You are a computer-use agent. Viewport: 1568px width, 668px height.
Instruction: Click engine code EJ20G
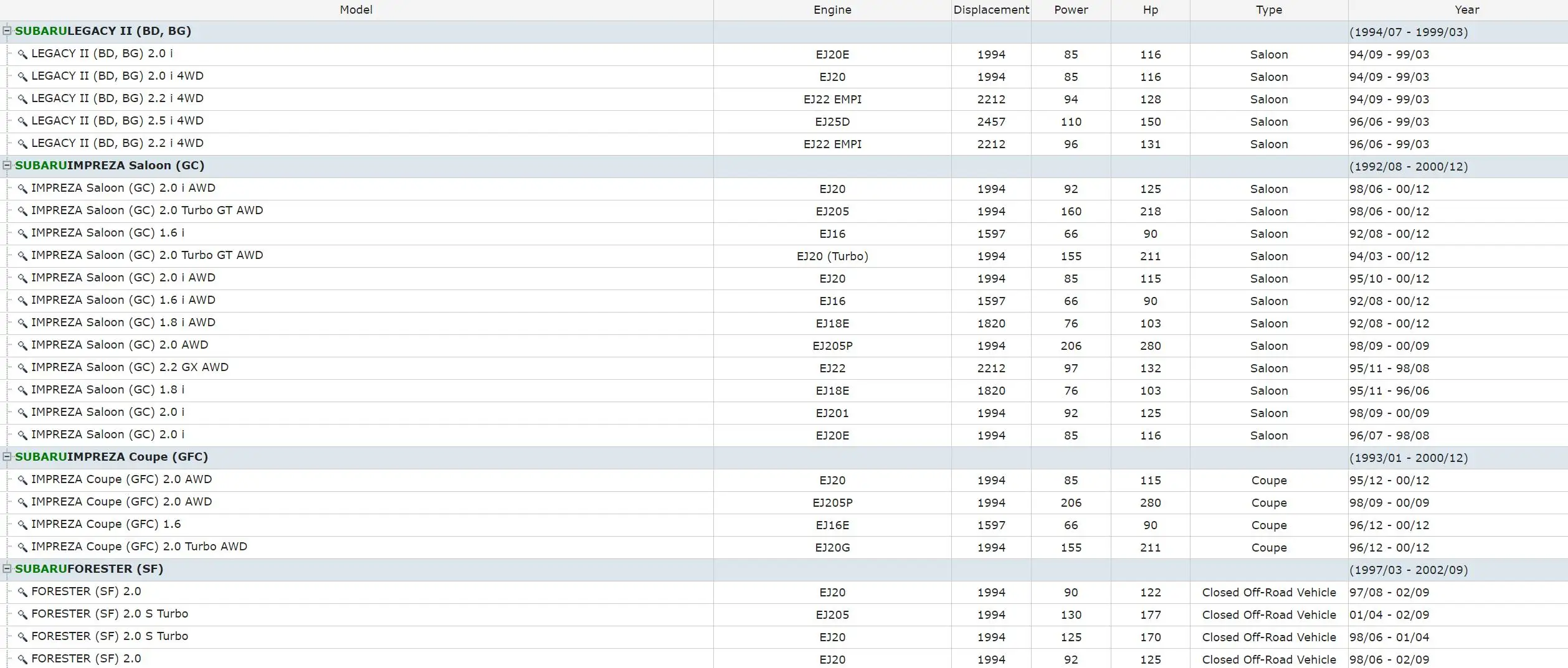pos(832,548)
